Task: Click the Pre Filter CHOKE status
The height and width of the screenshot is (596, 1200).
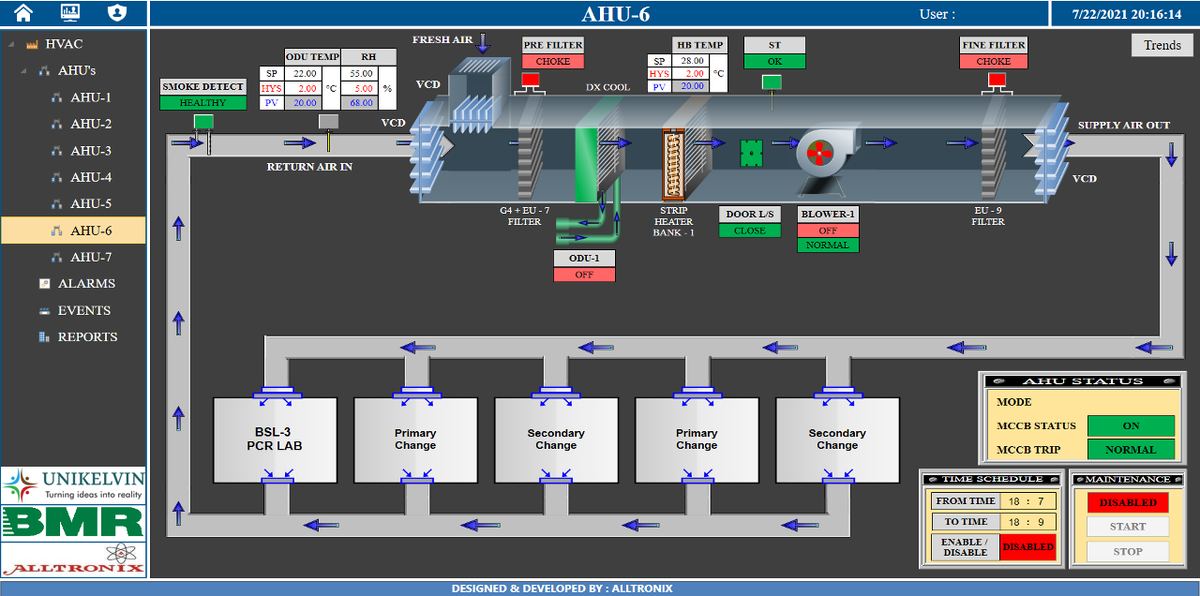Action: 553,61
